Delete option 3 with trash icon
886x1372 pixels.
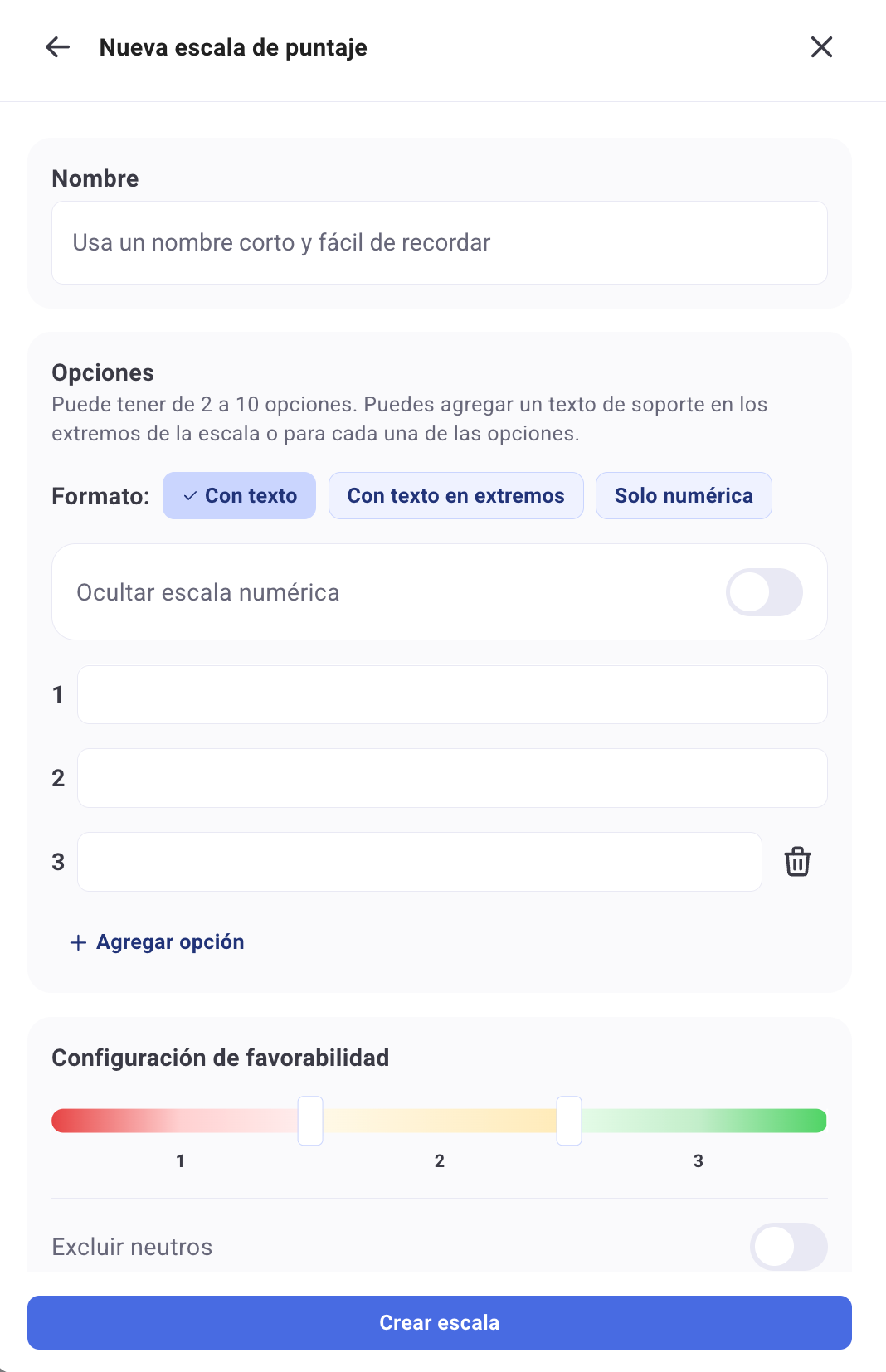(x=797, y=862)
